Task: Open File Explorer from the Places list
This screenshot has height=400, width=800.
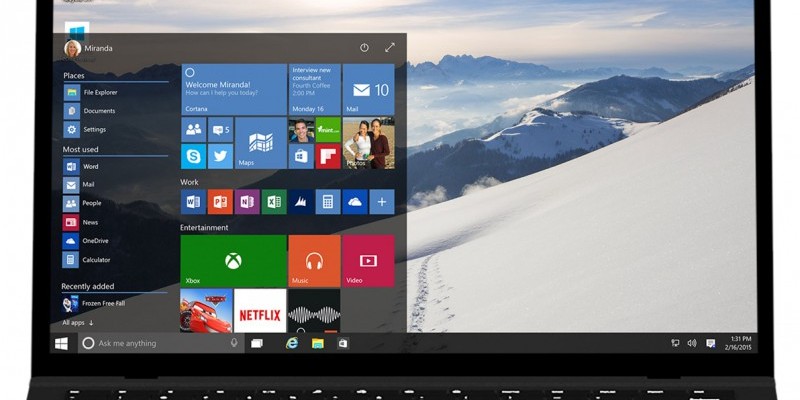Action: (91, 92)
